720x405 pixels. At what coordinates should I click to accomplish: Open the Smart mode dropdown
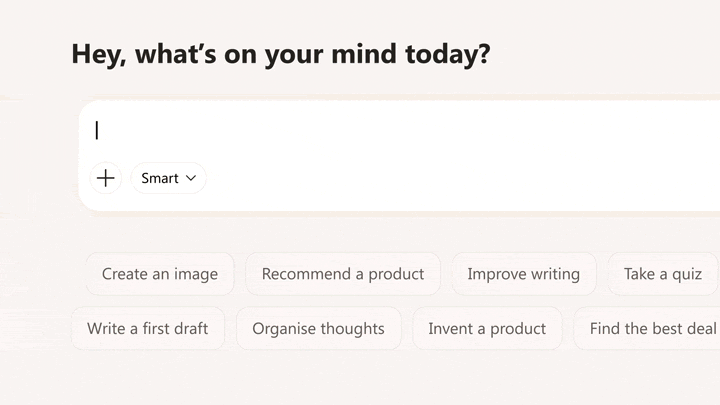click(168, 178)
